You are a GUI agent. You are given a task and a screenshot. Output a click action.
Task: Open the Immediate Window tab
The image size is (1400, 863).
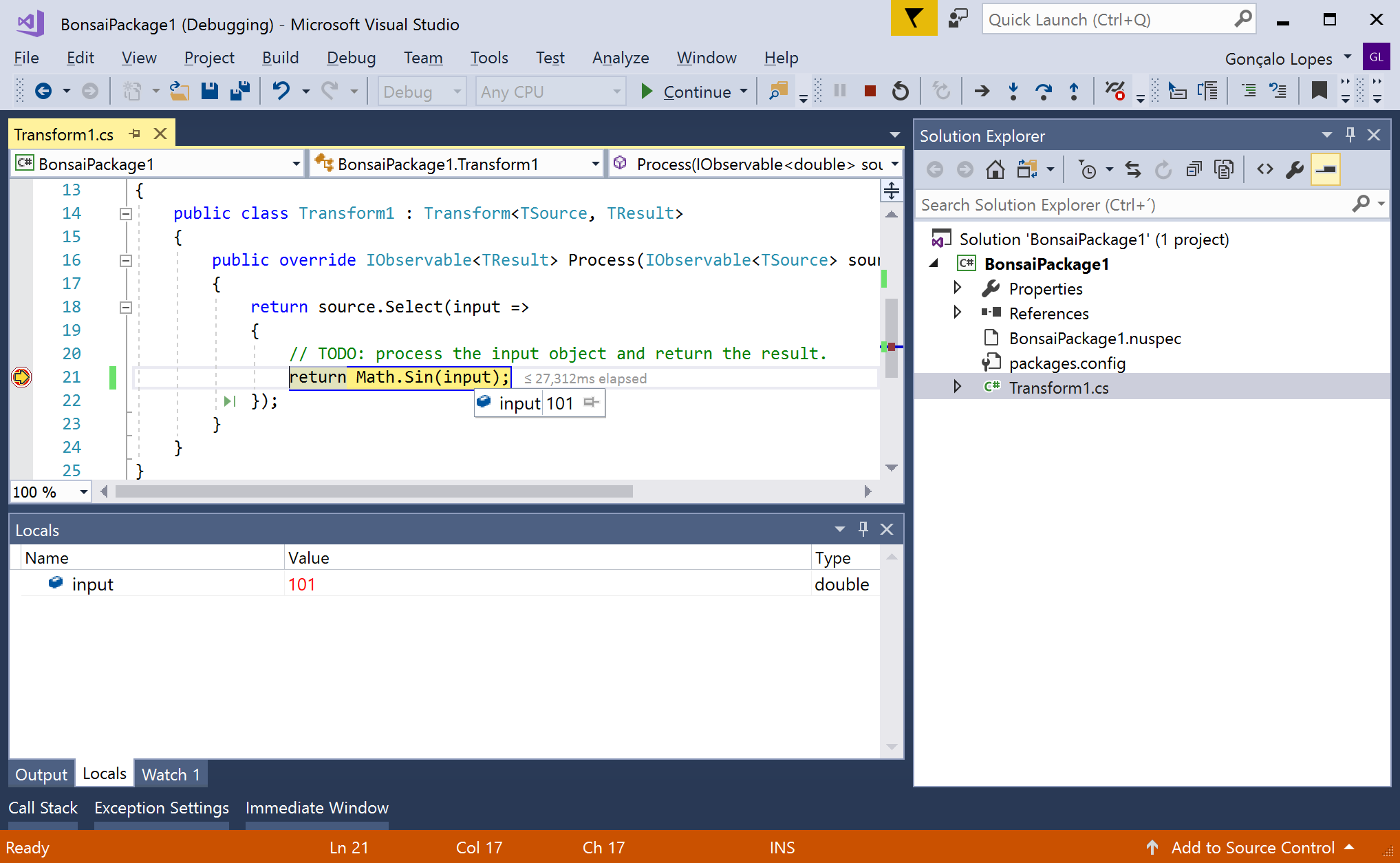pos(317,808)
